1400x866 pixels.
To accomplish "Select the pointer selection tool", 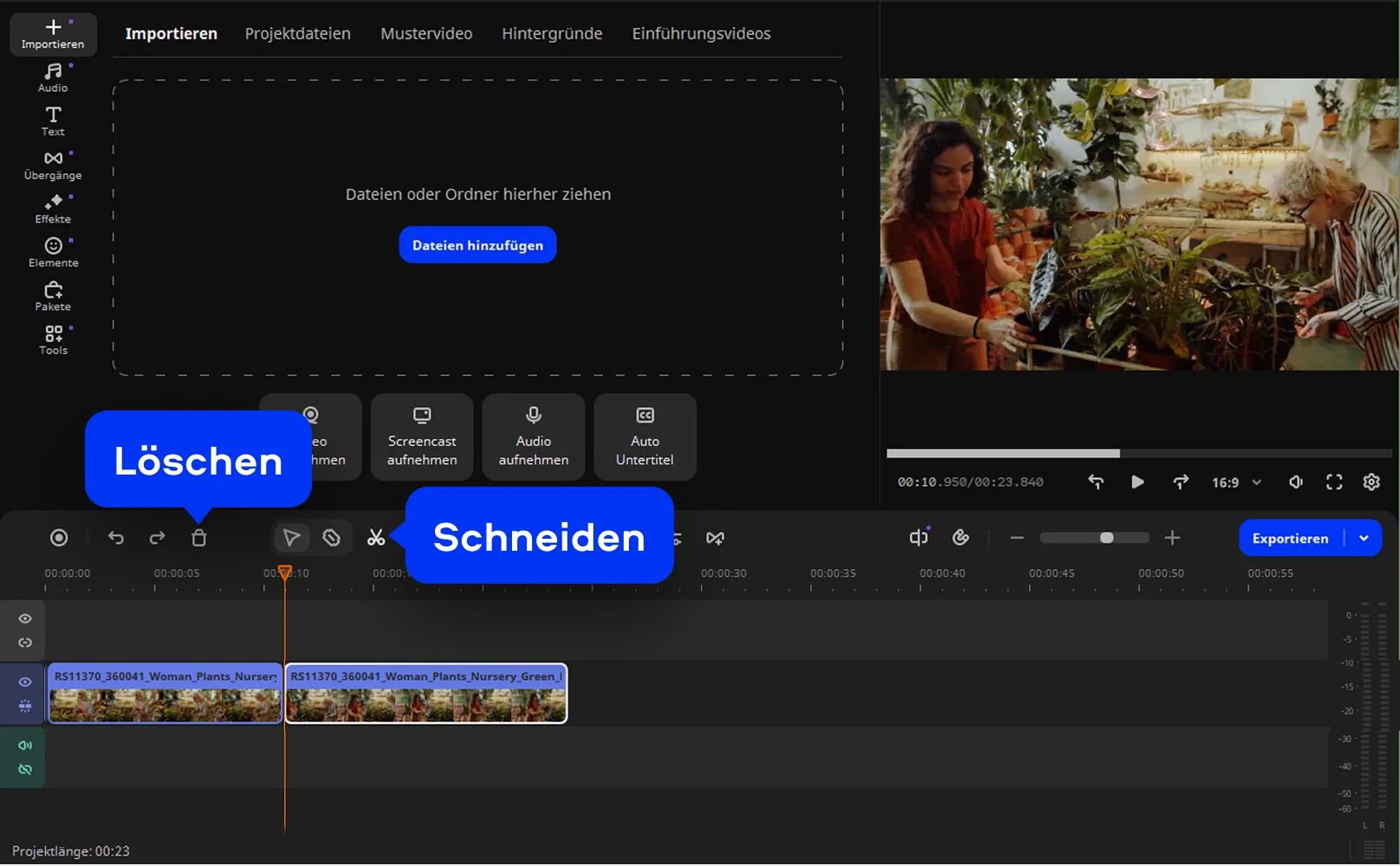I will pos(292,538).
